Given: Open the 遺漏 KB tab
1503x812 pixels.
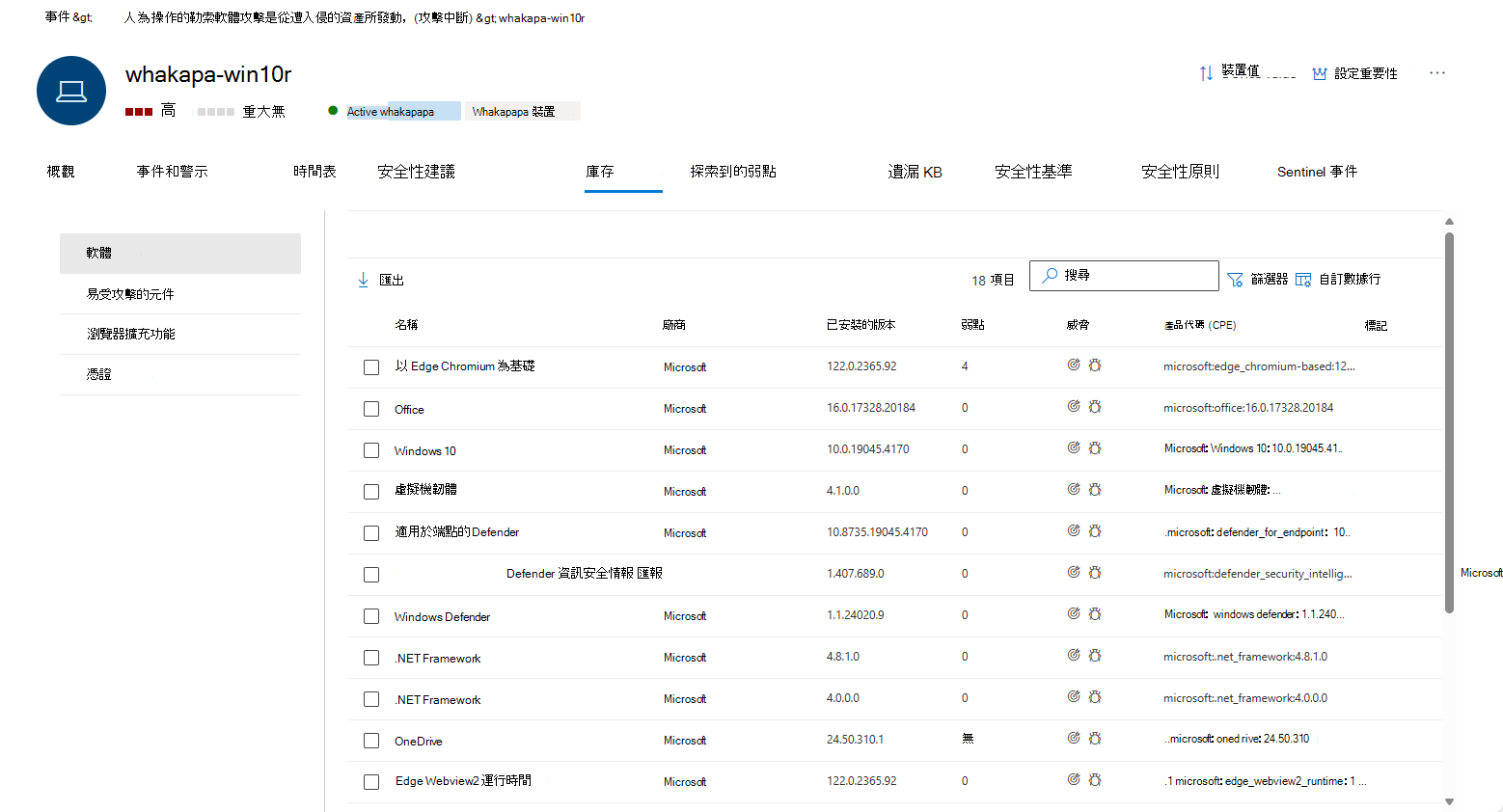Looking at the screenshot, I should point(915,172).
